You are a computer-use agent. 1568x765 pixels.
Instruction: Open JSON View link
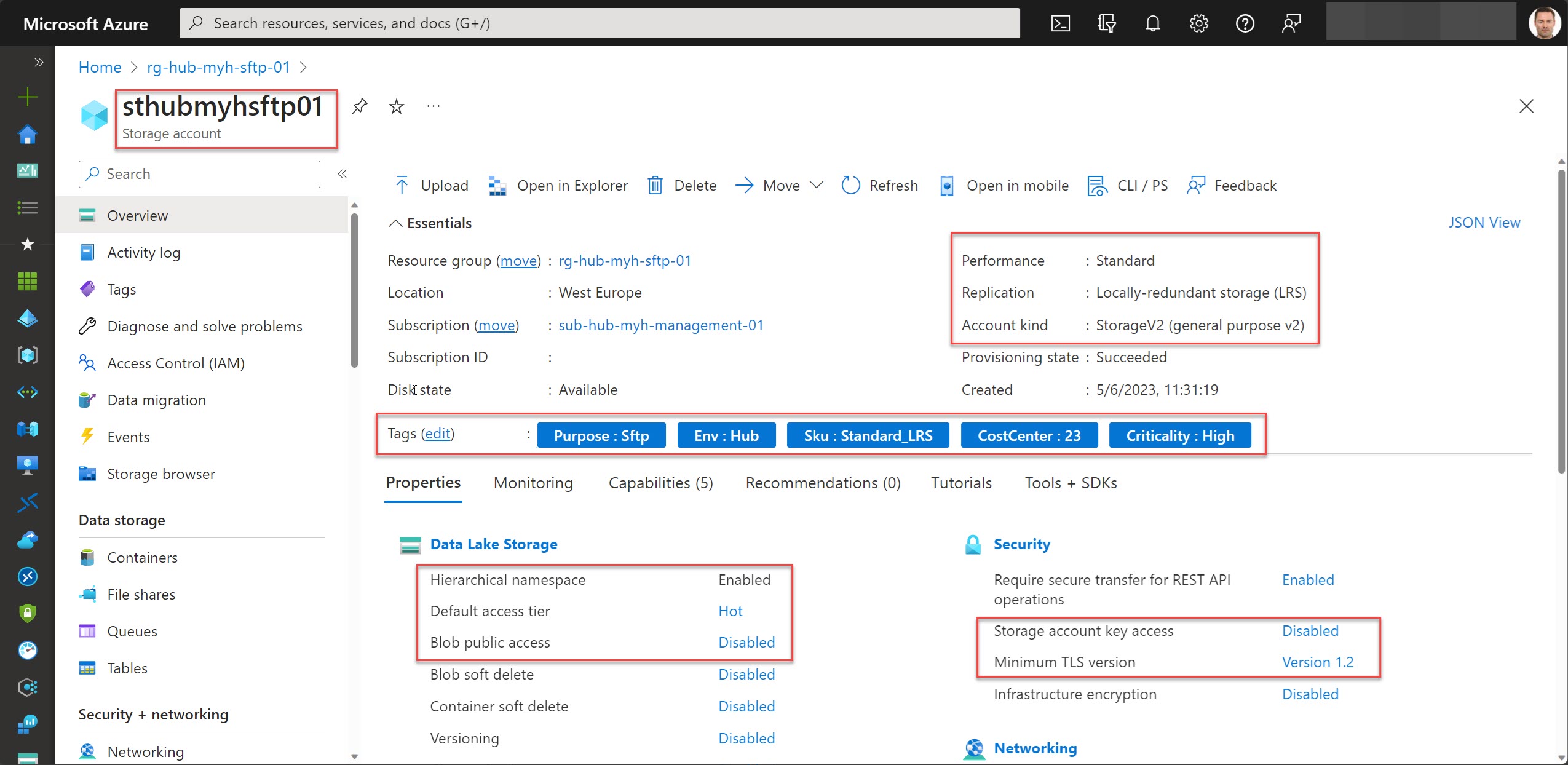tap(1484, 222)
